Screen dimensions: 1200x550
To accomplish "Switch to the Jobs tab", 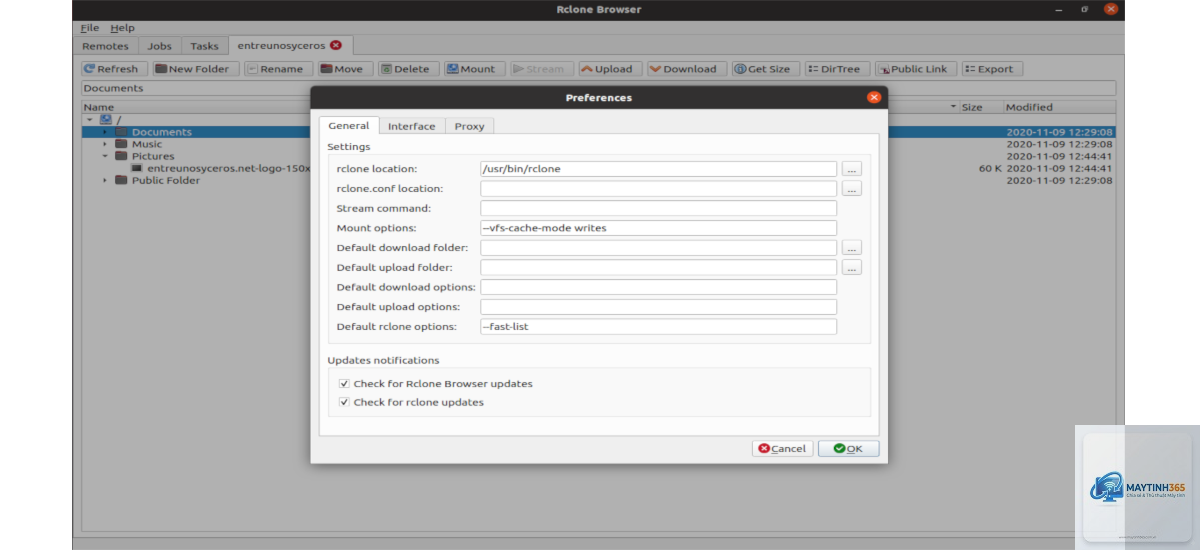I will [x=160, y=46].
